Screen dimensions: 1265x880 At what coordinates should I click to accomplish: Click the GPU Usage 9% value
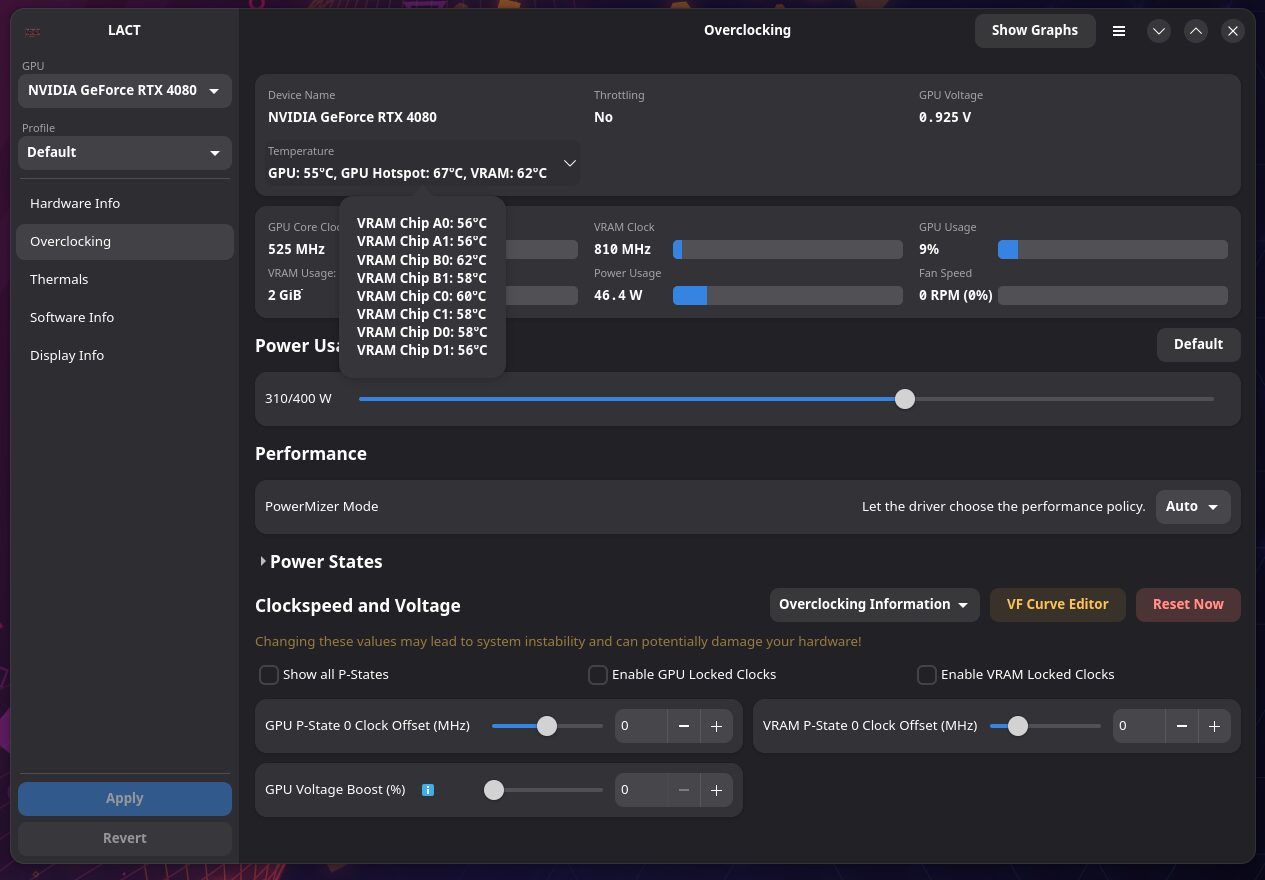929,249
